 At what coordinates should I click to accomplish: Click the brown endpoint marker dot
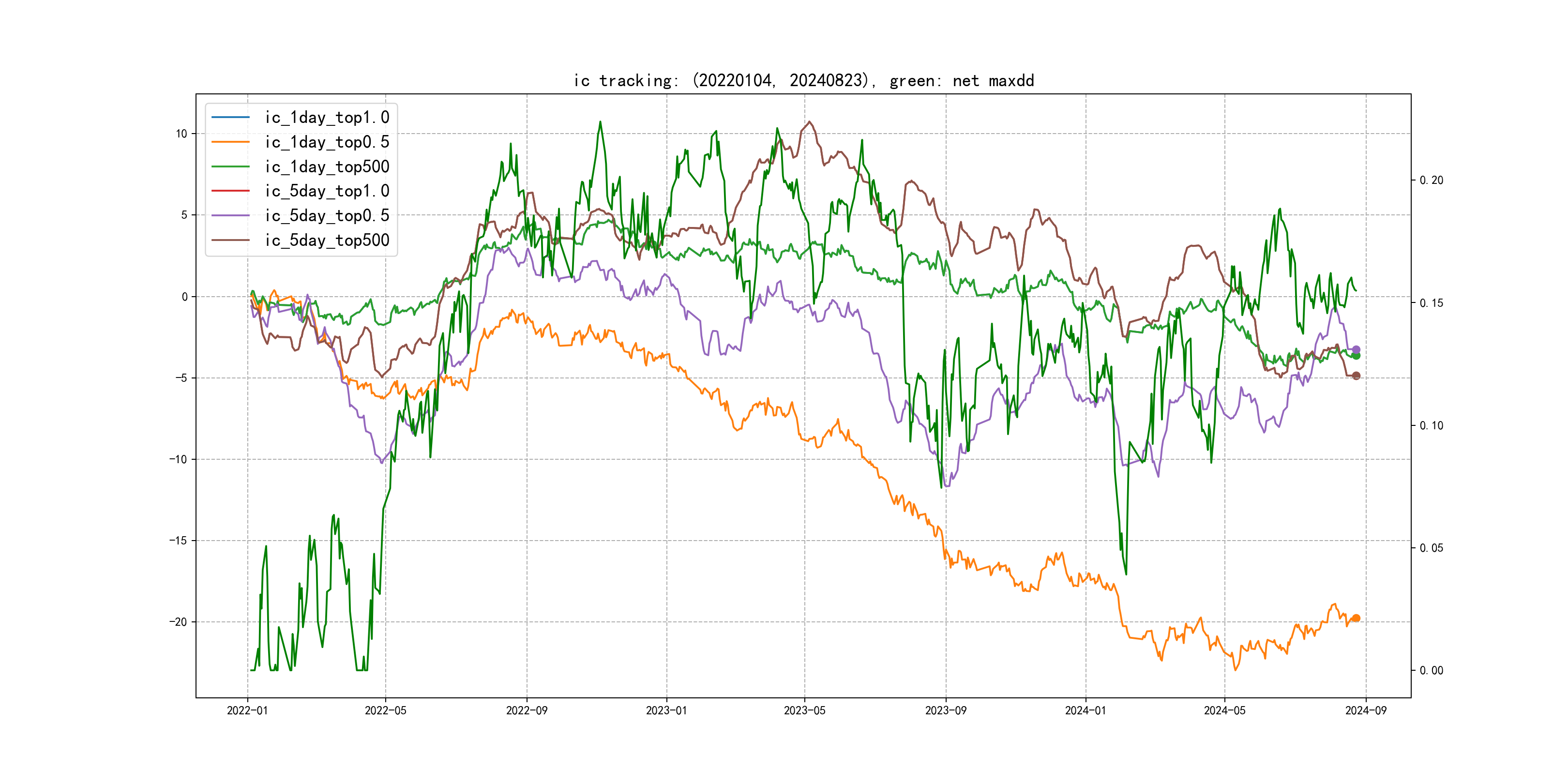(x=1356, y=376)
